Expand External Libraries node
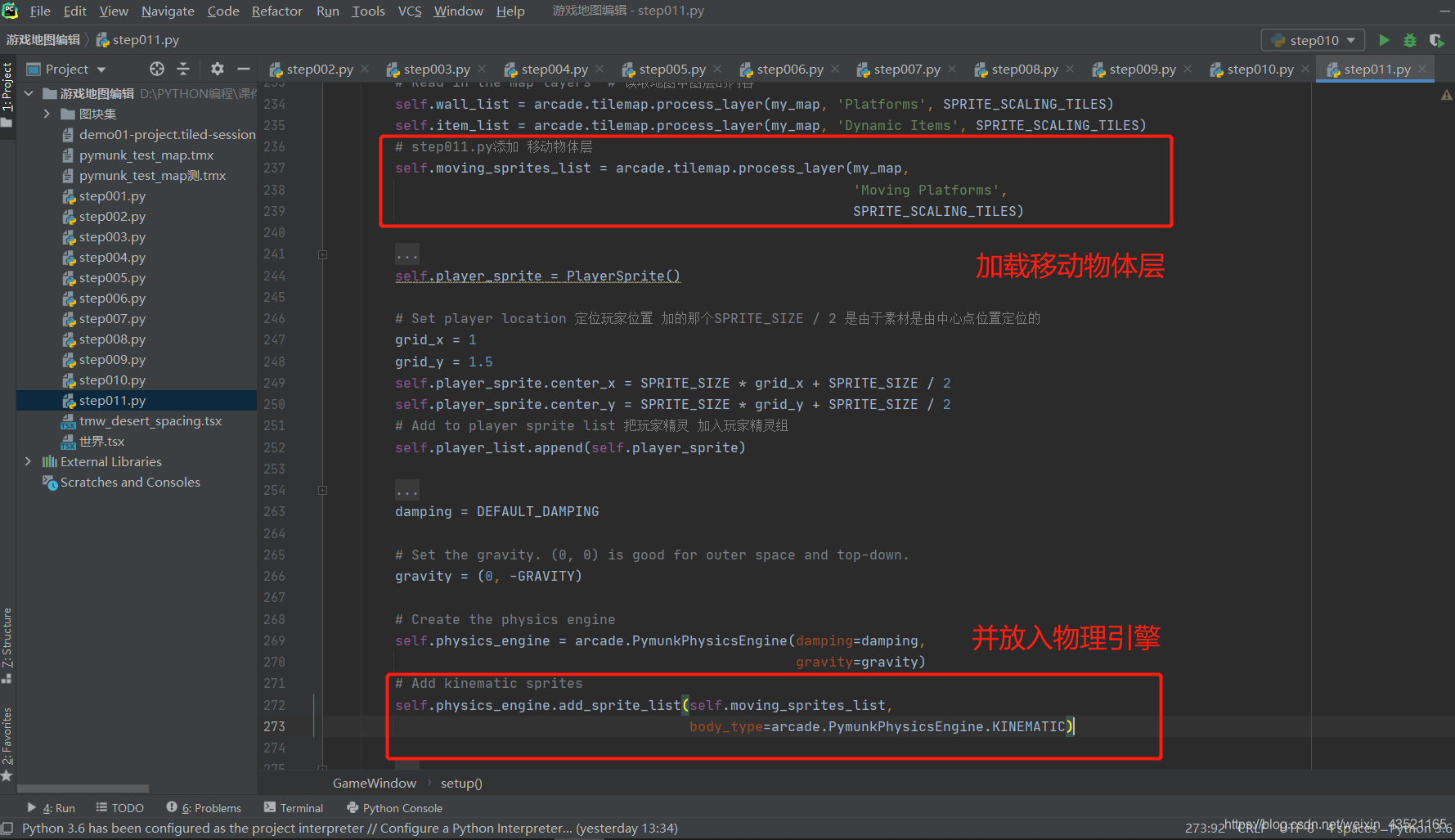This screenshot has height=840, width=1455. pyautogui.click(x=29, y=461)
